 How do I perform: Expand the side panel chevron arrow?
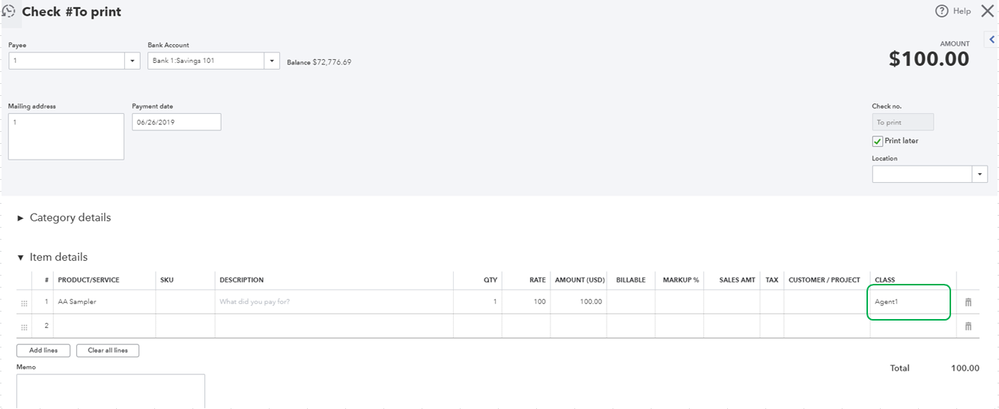pos(992,39)
